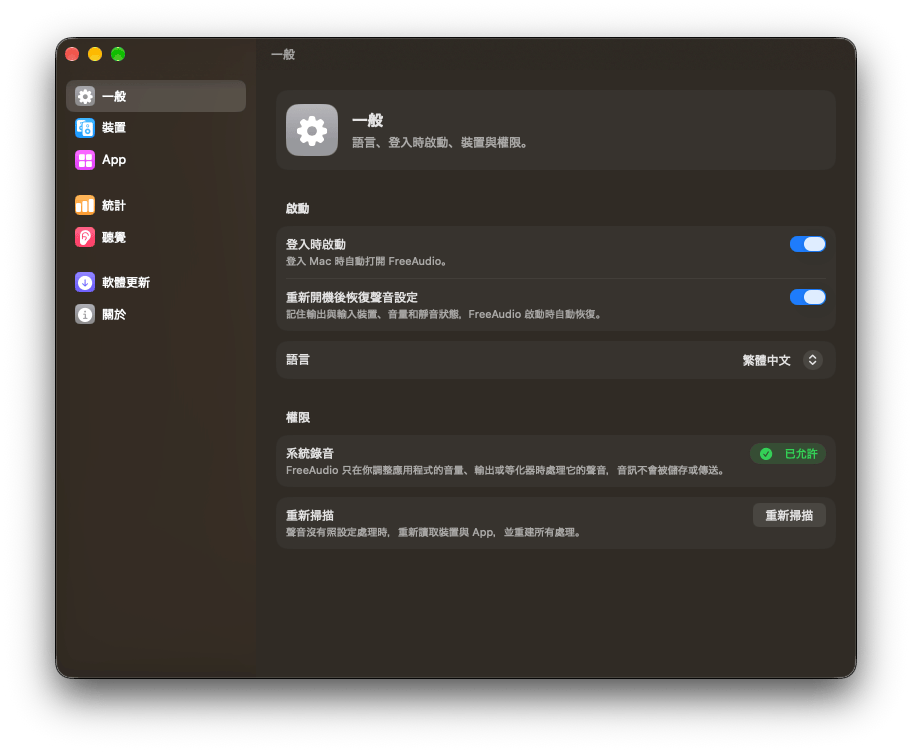Click the pink App grid icon
This screenshot has height=752, width=912.
pyautogui.click(x=85, y=159)
